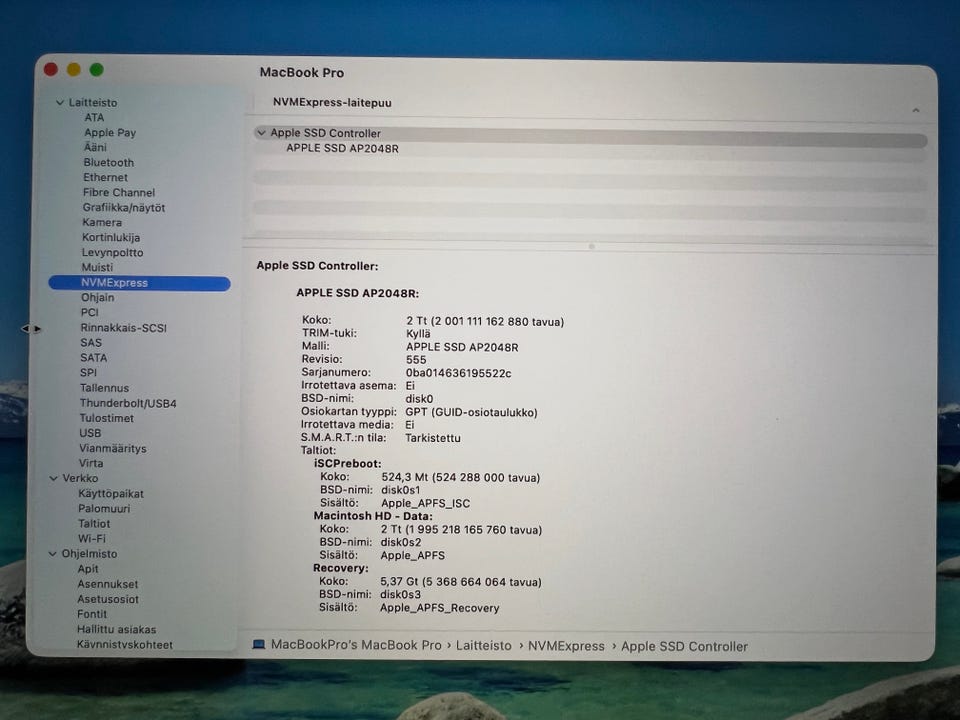Open Ethernet in the sidebar
Viewport: 960px width, 720px height.
pos(105,178)
